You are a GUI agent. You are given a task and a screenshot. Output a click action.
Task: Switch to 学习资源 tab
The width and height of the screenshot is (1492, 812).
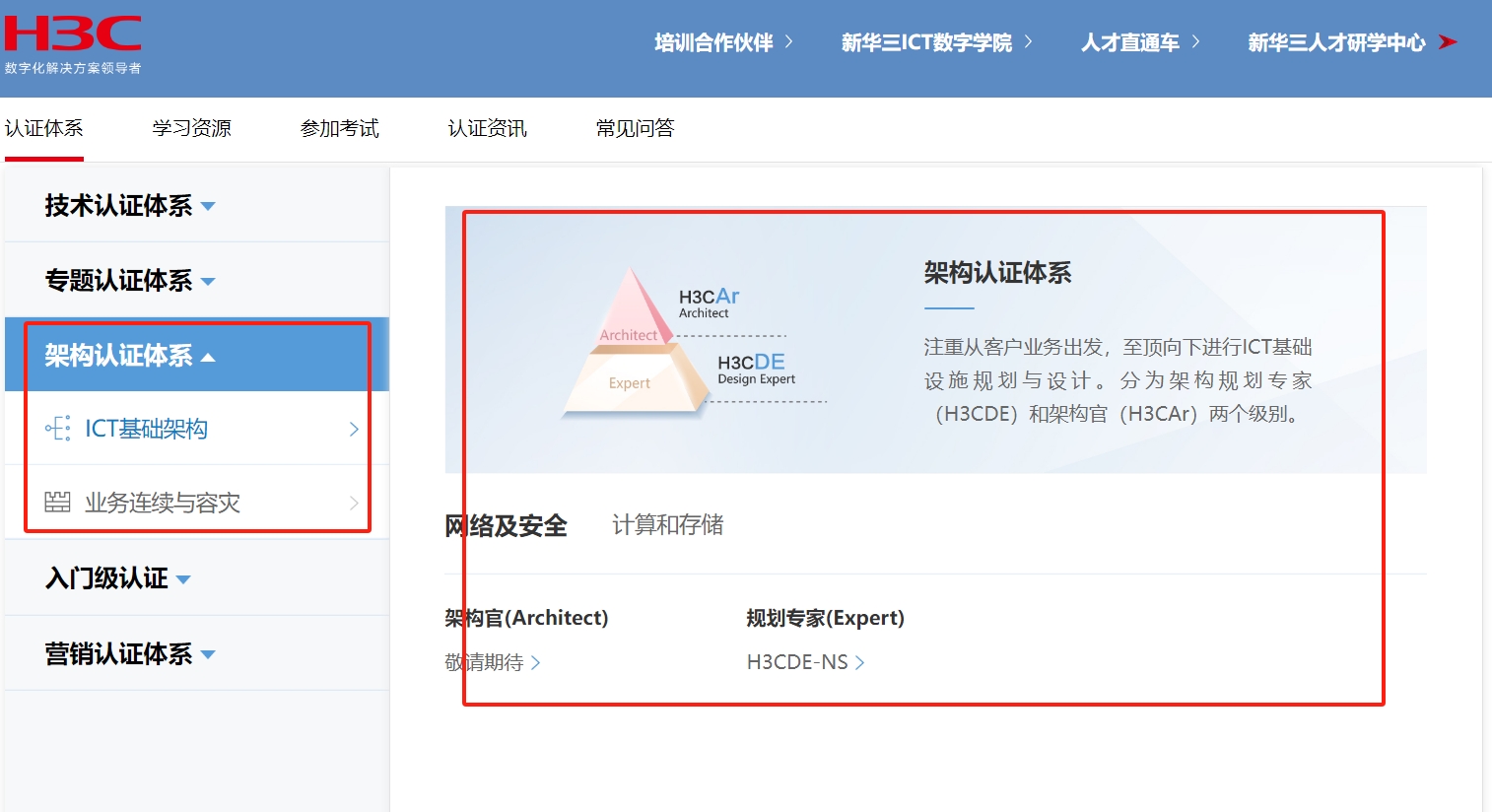pos(191,128)
